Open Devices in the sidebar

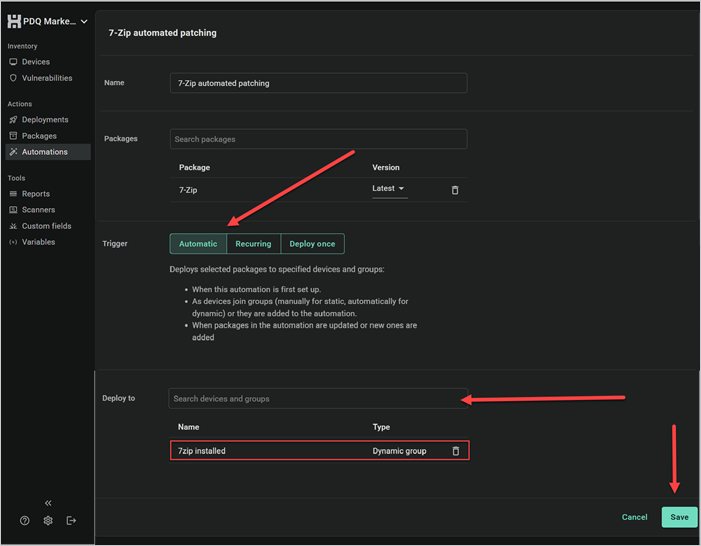click(35, 62)
